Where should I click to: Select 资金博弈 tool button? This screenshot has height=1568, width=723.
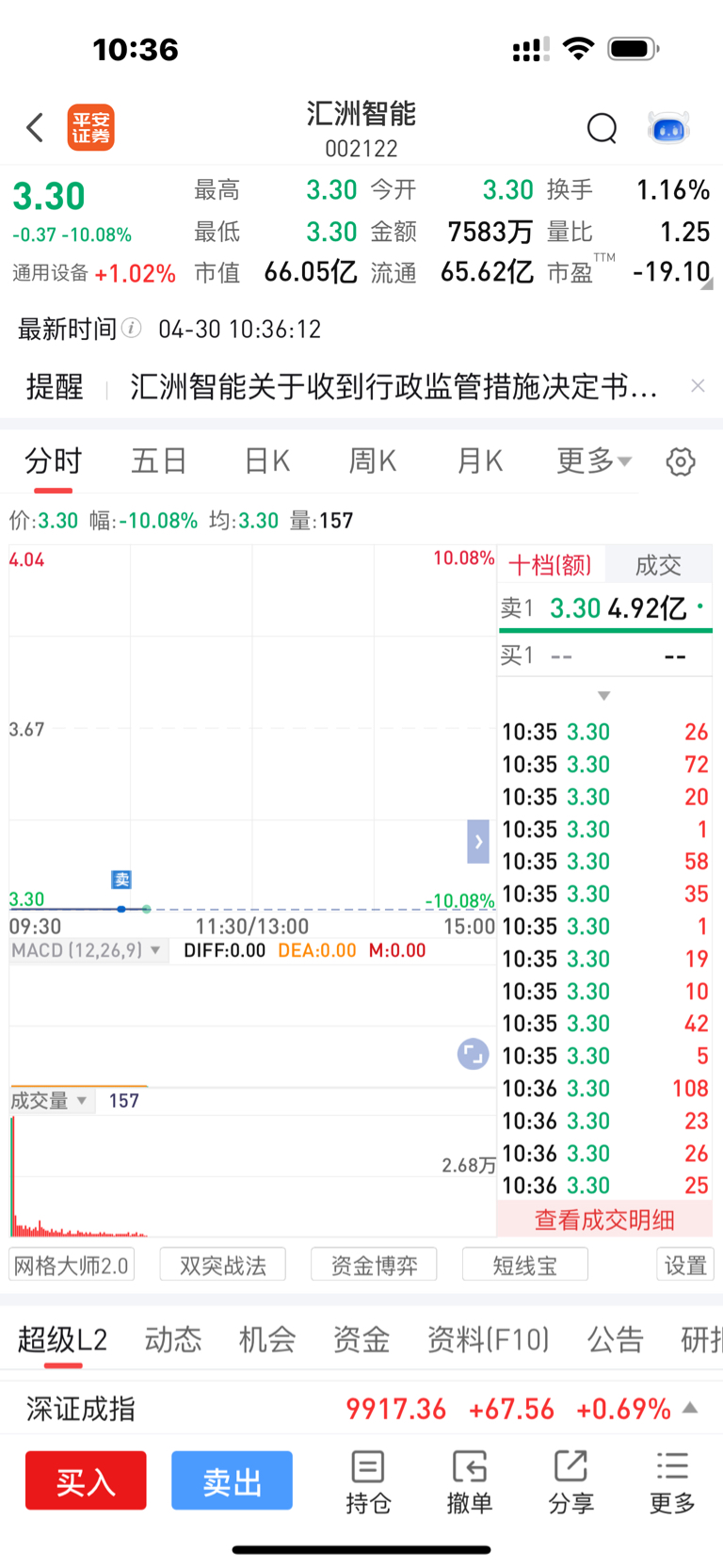point(374,1265)
